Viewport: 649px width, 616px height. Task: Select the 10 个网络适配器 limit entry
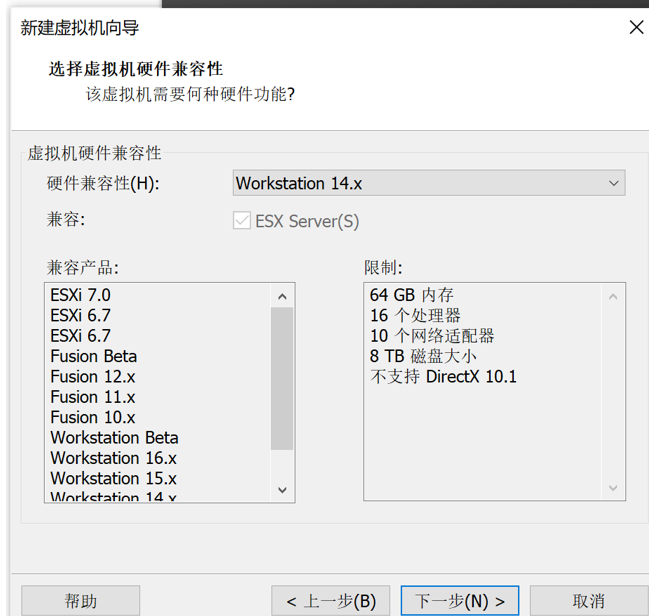click(x=432, y=336)
